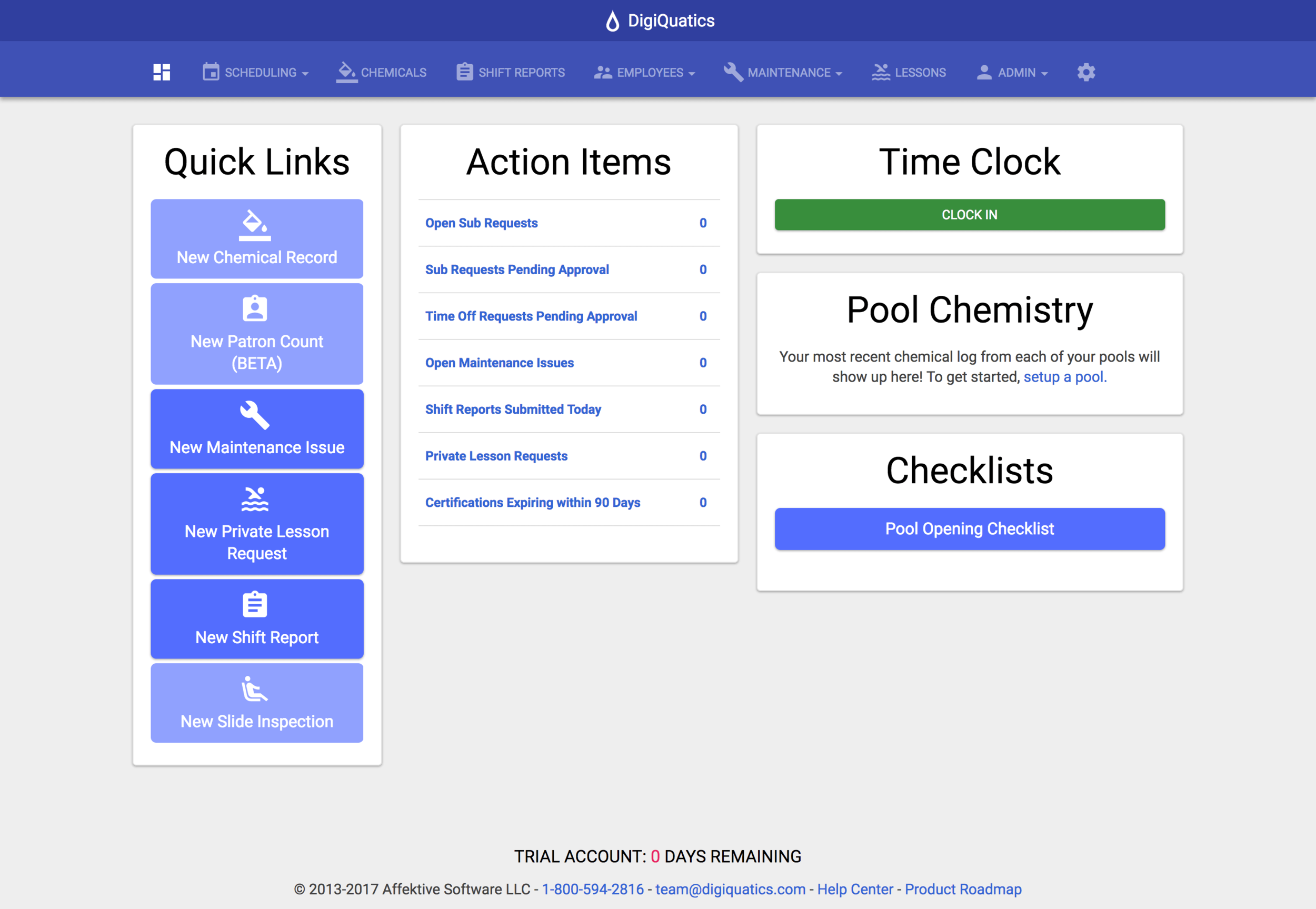Click the clipboard icon in New Shift Report
Screen dimensions: 1316x909
pos(255,604)
